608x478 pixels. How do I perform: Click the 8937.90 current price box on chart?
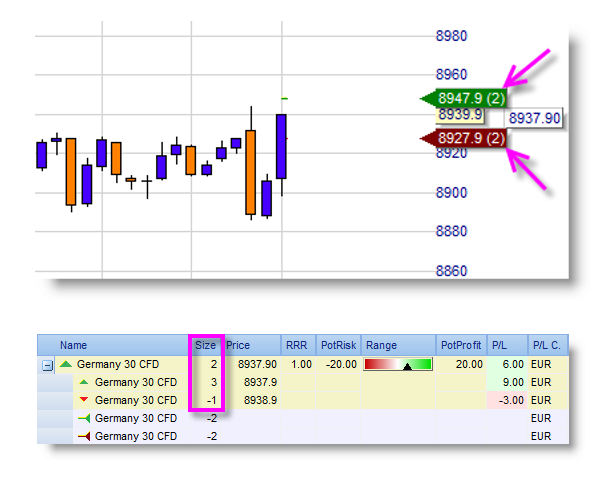click(x=534, y=118)
